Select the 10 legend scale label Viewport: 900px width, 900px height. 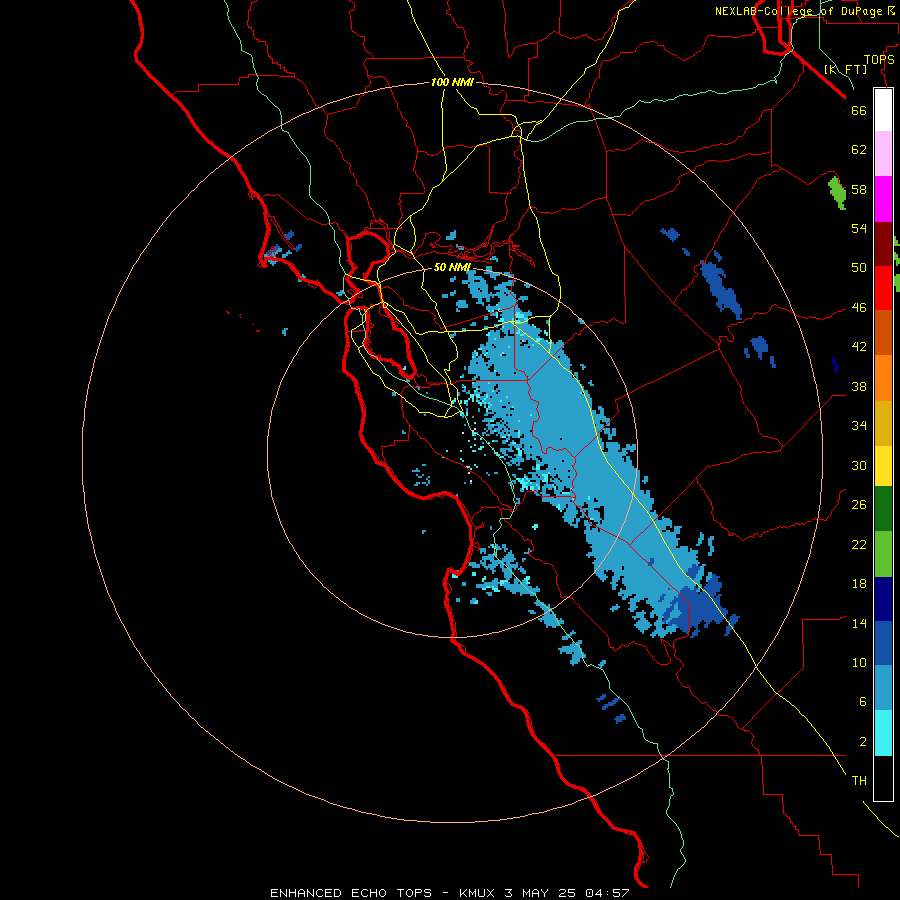[x=859, y=662]
